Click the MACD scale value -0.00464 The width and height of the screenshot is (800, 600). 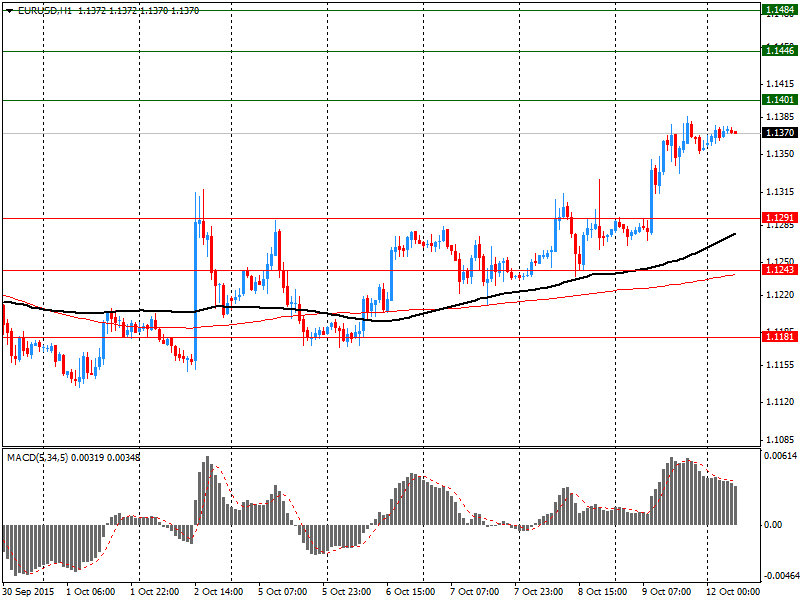(x=781, y=576)
